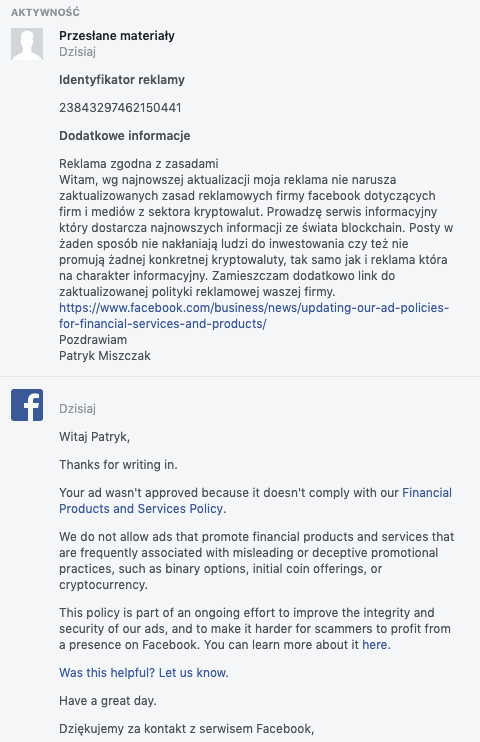
Task: Click the 'Identyfikator reklamy' label
Action: point(122,80)
